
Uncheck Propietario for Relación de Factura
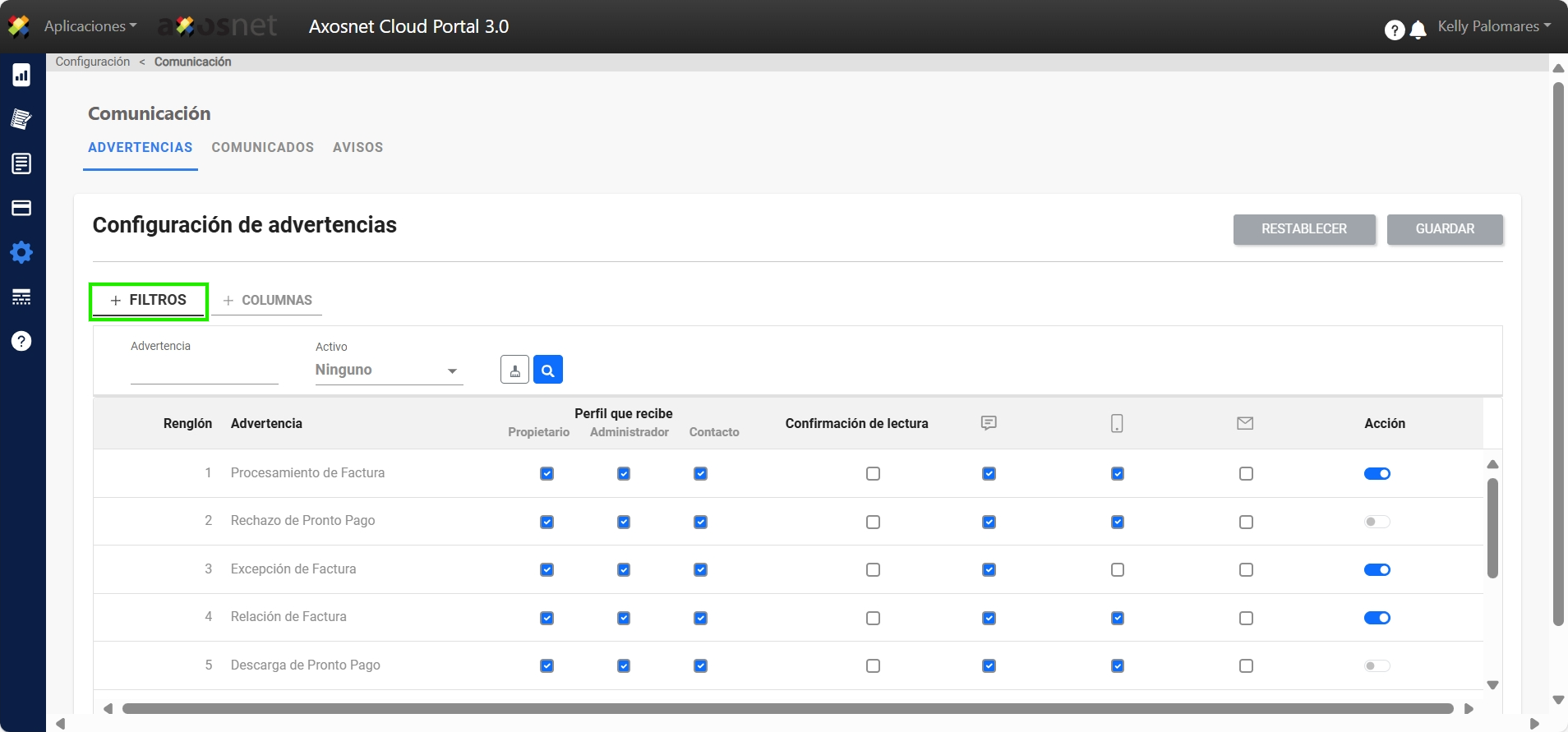click(546, 618)
